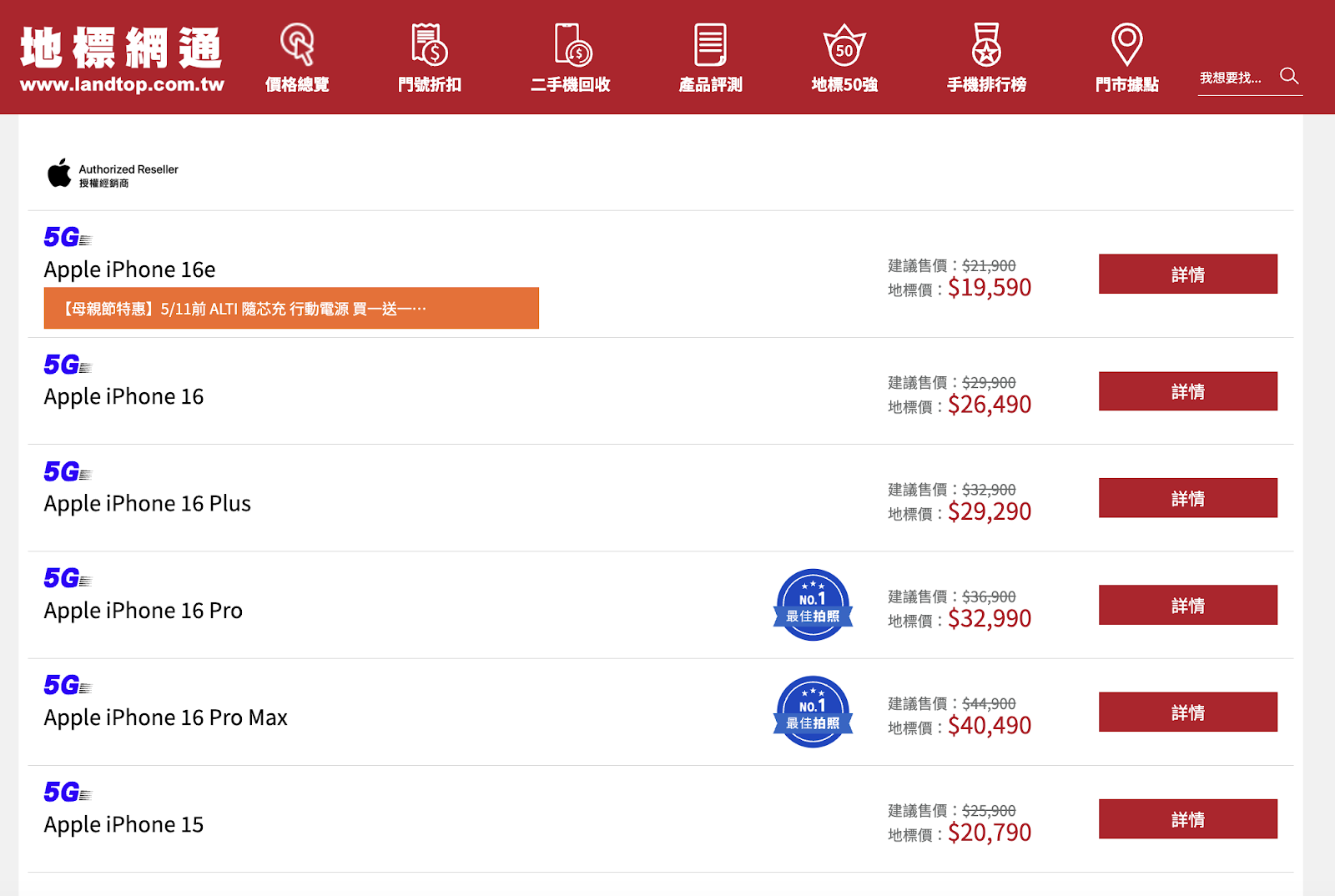Screen dimensions: 1335x896
Task: Open the Apple iPhone 16 Pro Max link
Action: 165,717
